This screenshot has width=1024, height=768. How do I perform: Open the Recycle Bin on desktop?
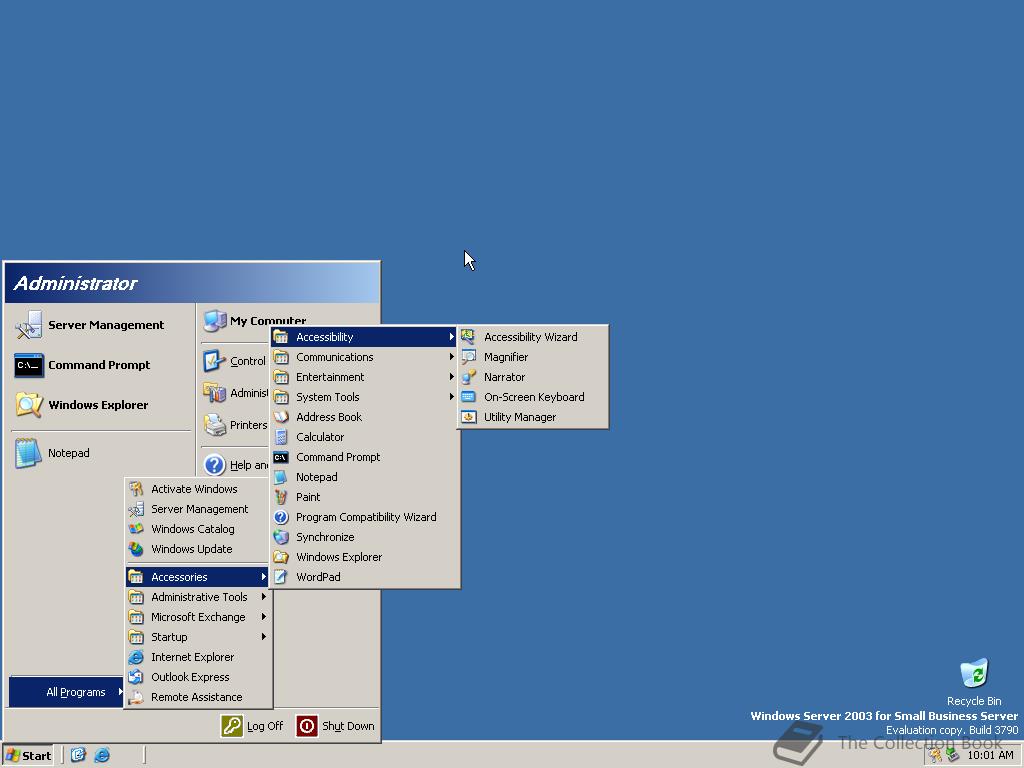[x=974, y=682]
